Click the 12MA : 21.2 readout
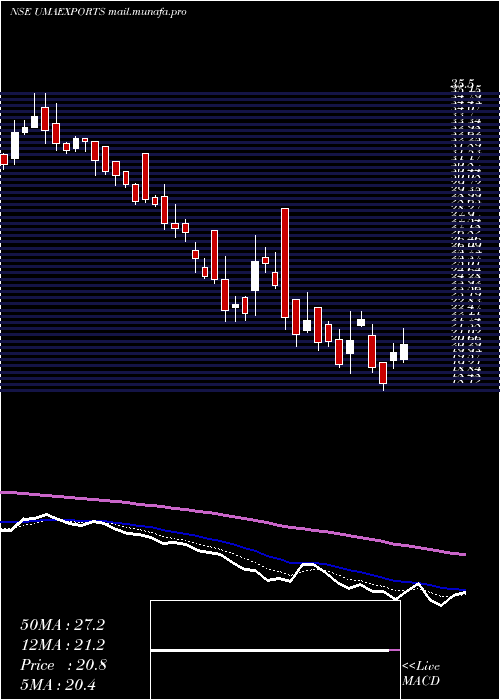 click(x=62, y=645)
